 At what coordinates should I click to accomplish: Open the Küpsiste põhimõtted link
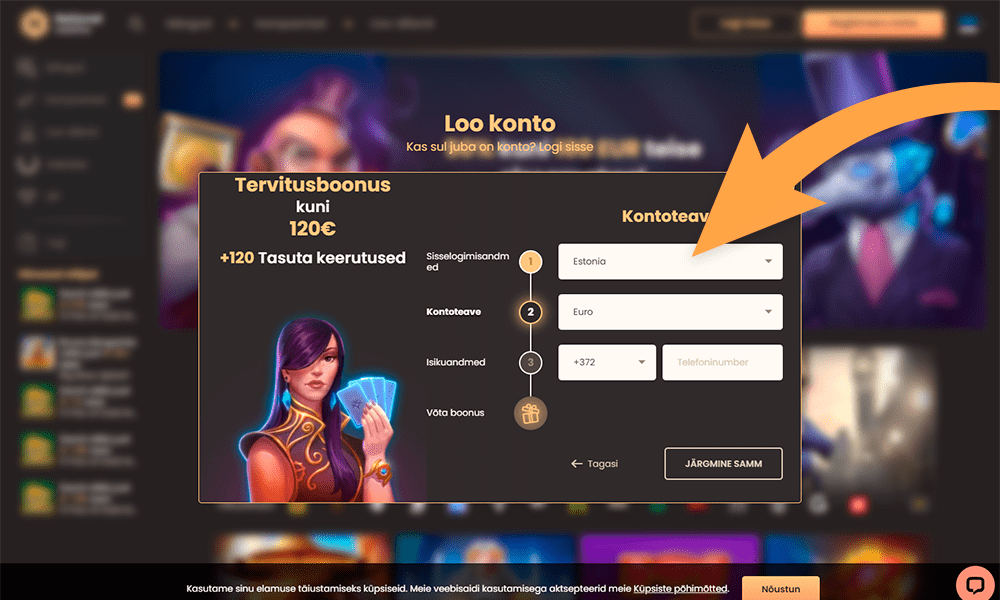point(680,589)
